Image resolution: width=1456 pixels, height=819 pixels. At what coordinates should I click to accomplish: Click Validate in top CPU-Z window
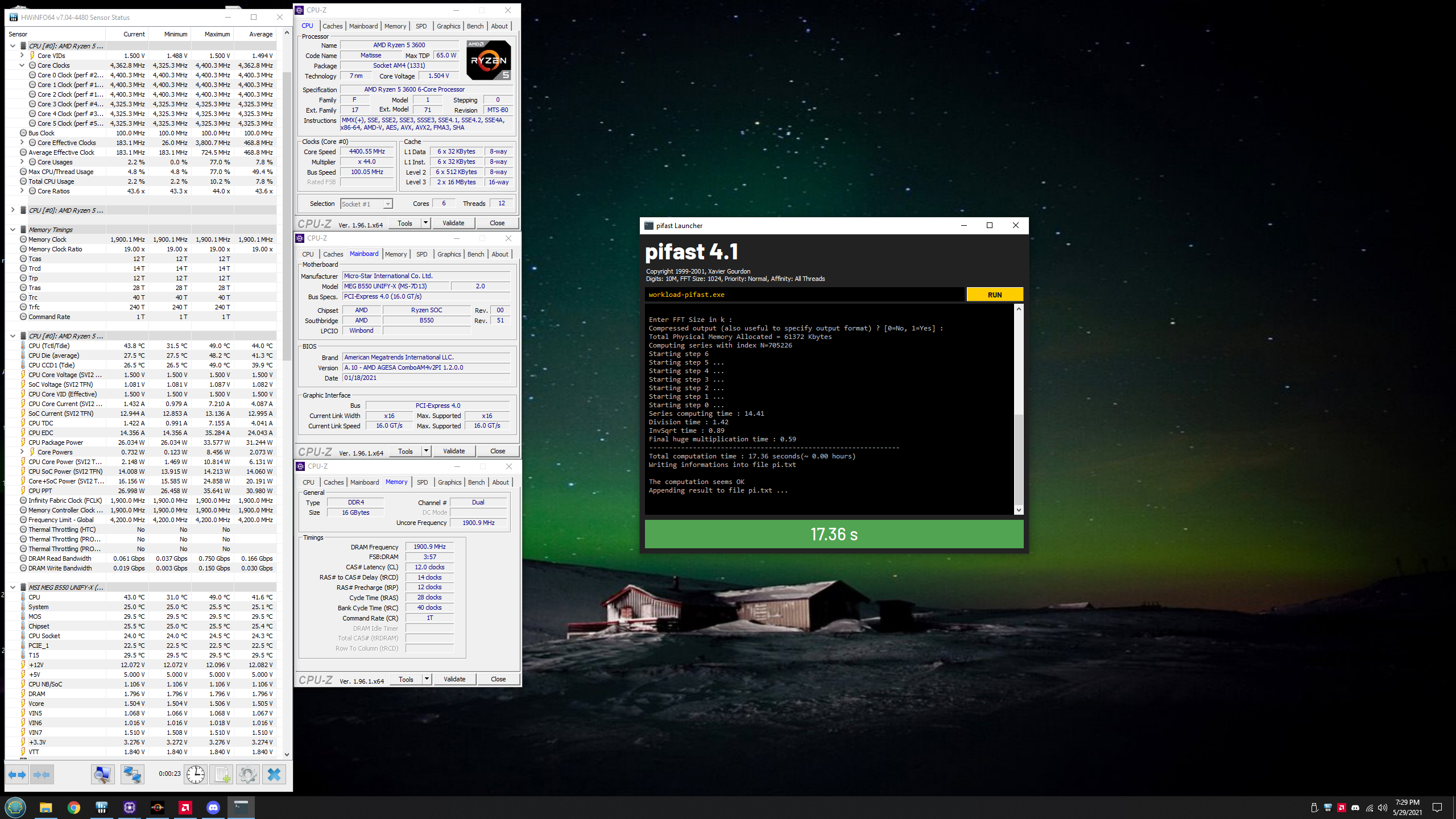(453, 223)
